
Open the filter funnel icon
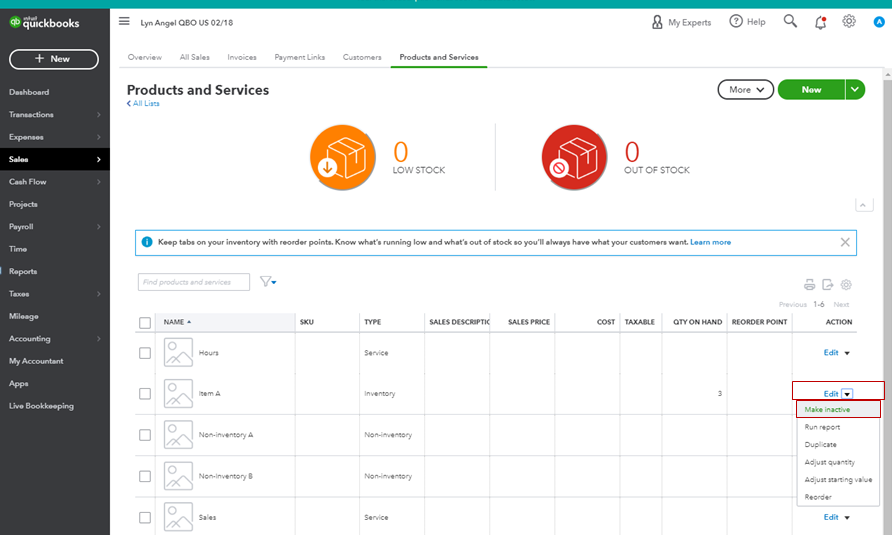coord(268,282)
